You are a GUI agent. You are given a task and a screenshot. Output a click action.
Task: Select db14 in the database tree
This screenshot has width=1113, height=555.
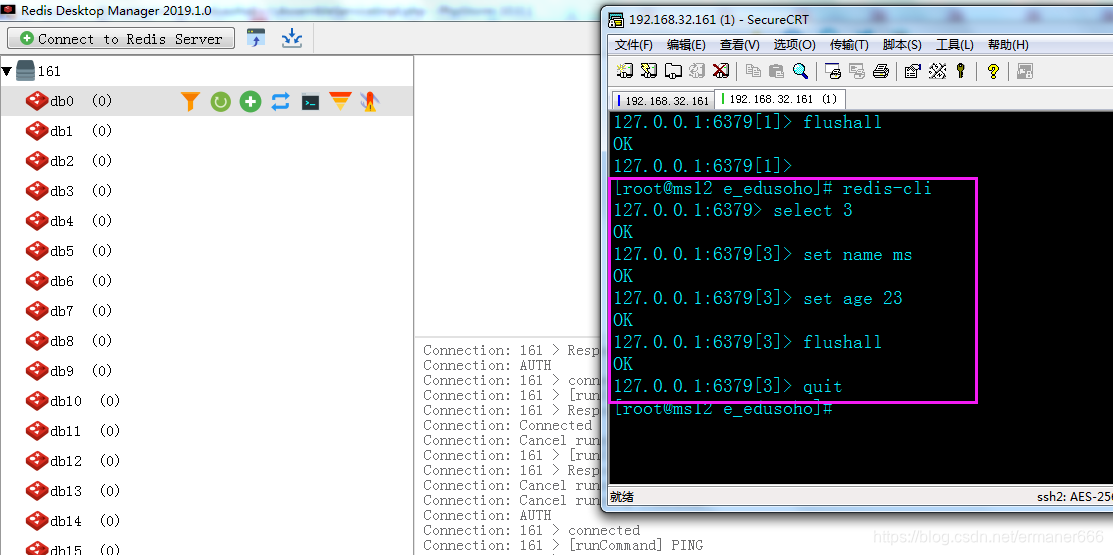pyautogui.click(x=66, y=521)
